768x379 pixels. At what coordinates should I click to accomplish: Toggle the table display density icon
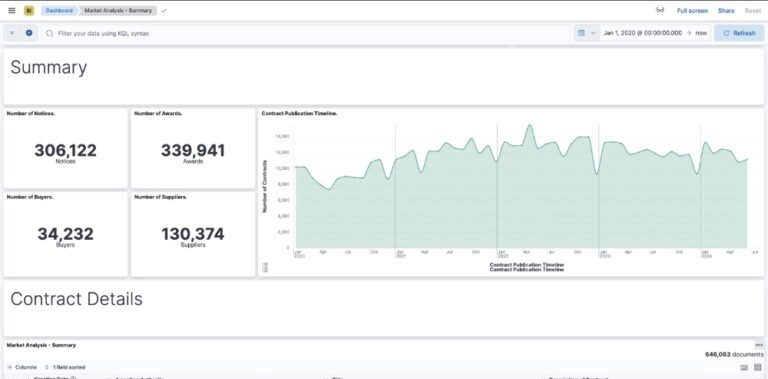pos(744,367)
